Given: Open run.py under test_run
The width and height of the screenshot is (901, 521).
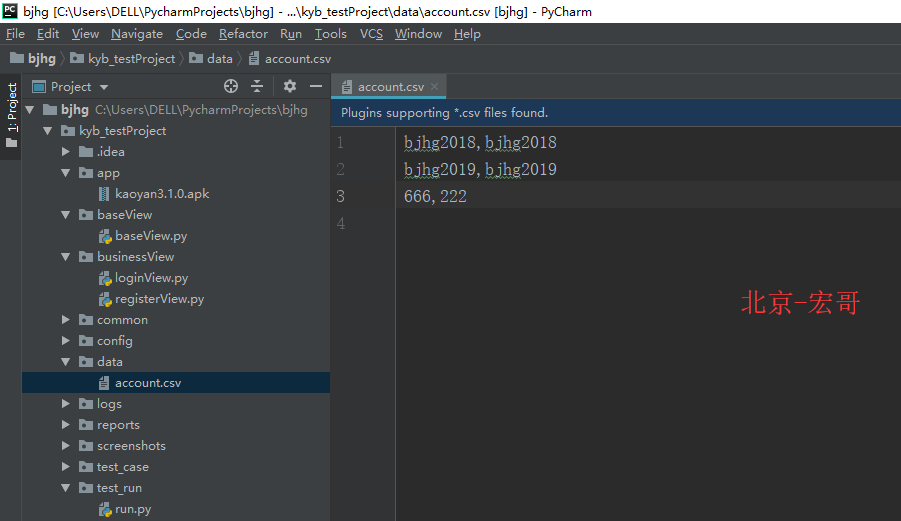Looking at the screenshot, I should [x=132, y=509].
